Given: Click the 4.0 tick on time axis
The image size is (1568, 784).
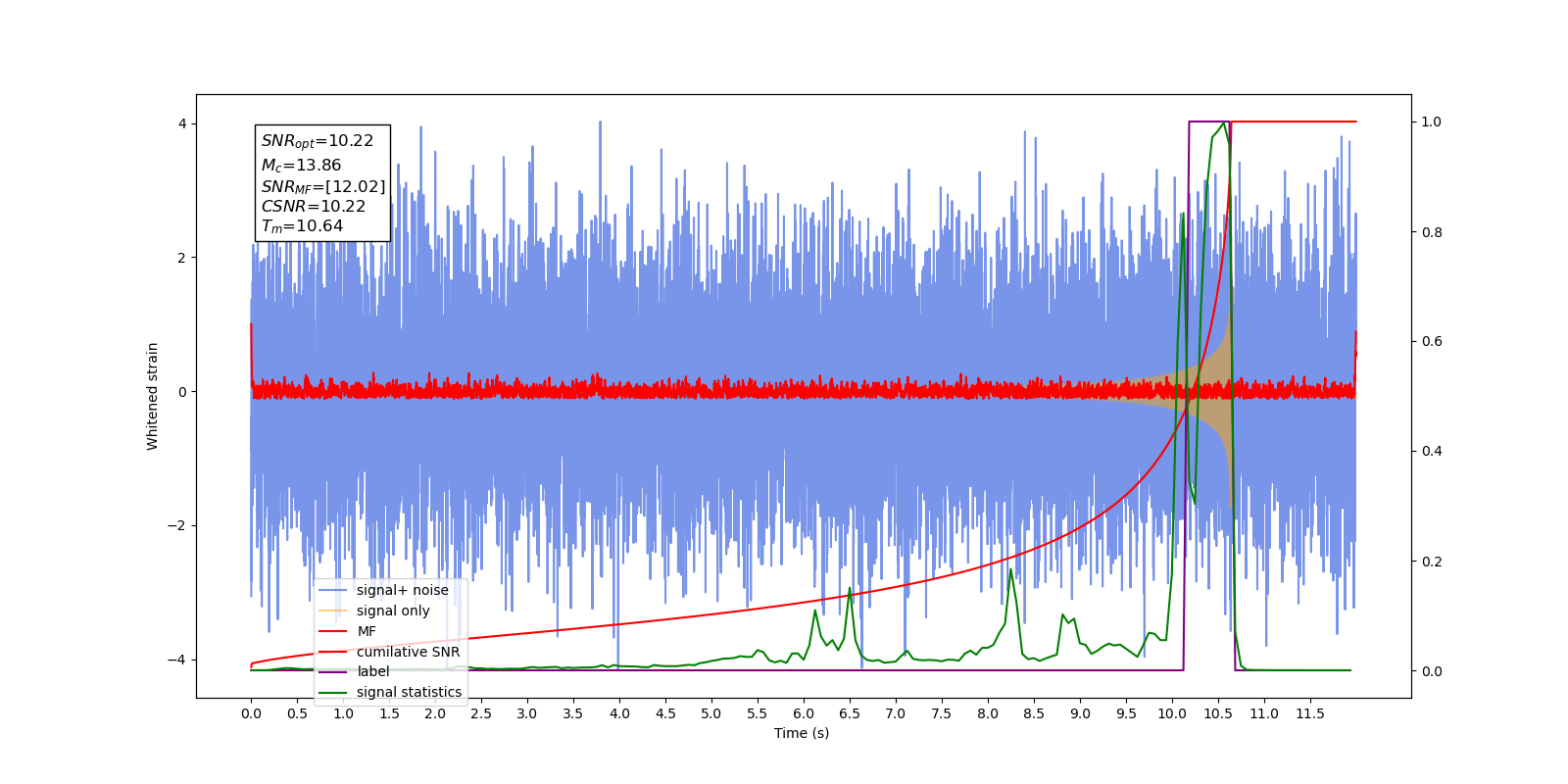Looking at the screenshot, I should (619, 713).
